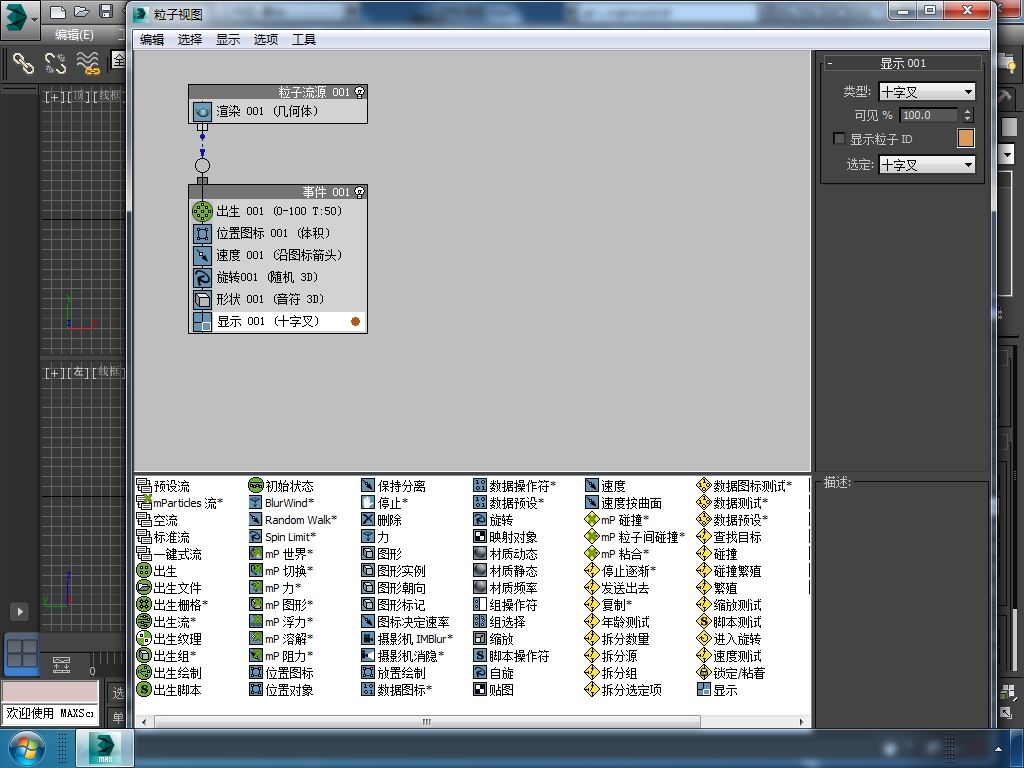Screen dimensions: 1024x768
Task: Pick 脚本测试 from the depot
Action: (729, 622)
